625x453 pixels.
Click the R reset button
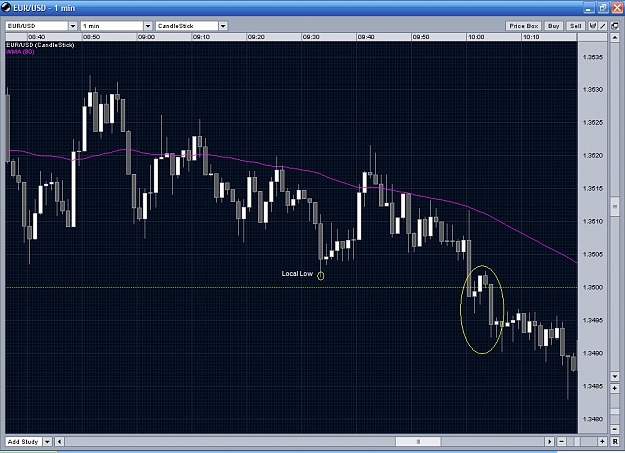[x=615, y=441]
